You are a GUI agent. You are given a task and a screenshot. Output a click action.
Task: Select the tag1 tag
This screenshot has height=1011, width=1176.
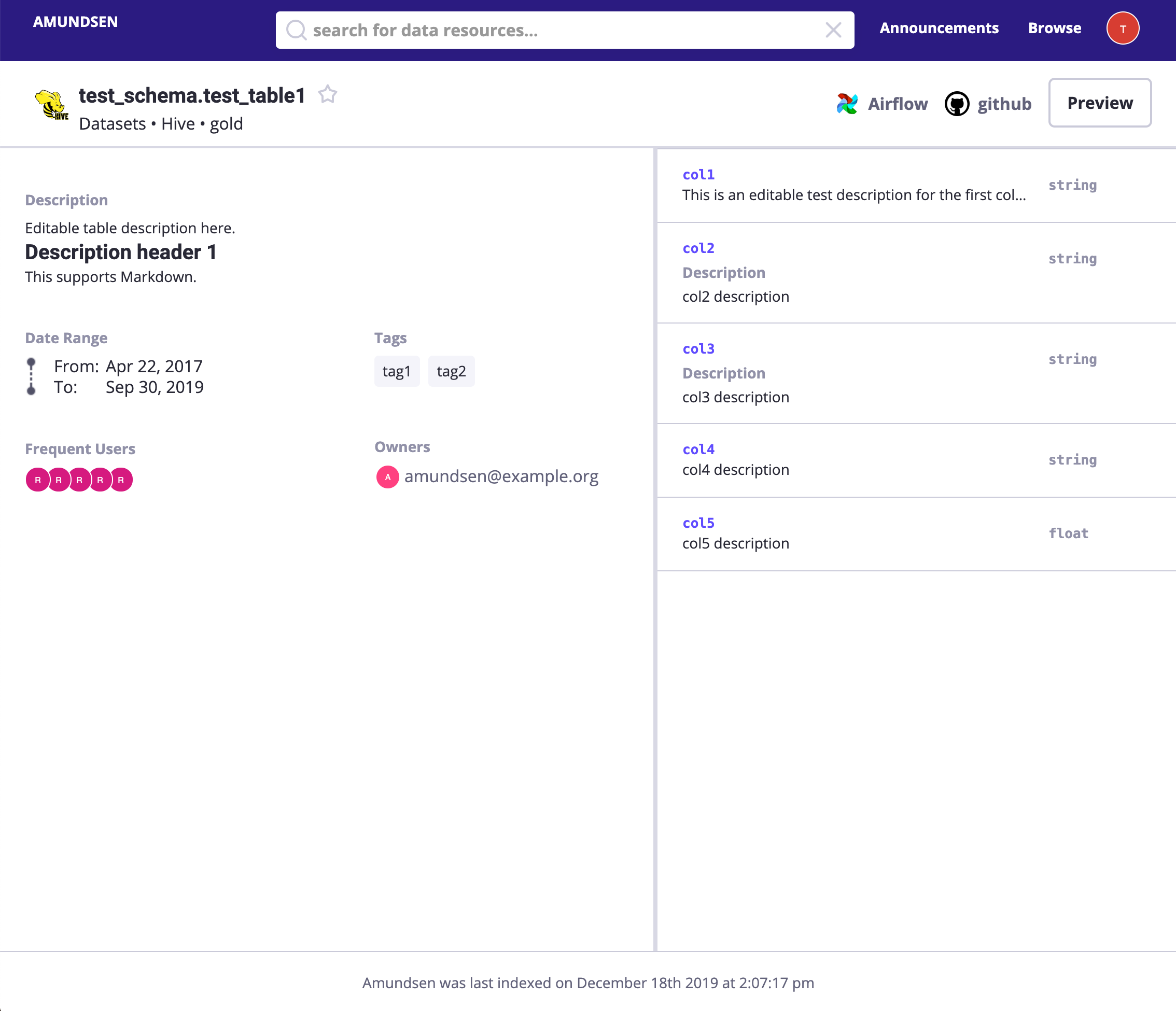click(396, 371)
